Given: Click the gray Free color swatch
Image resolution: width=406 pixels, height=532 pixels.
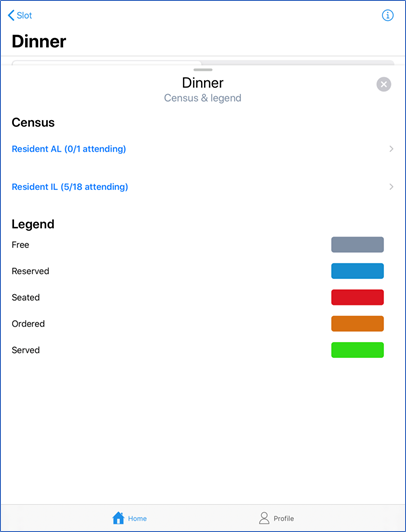Looking at the screenshot, I should [357, 245].
